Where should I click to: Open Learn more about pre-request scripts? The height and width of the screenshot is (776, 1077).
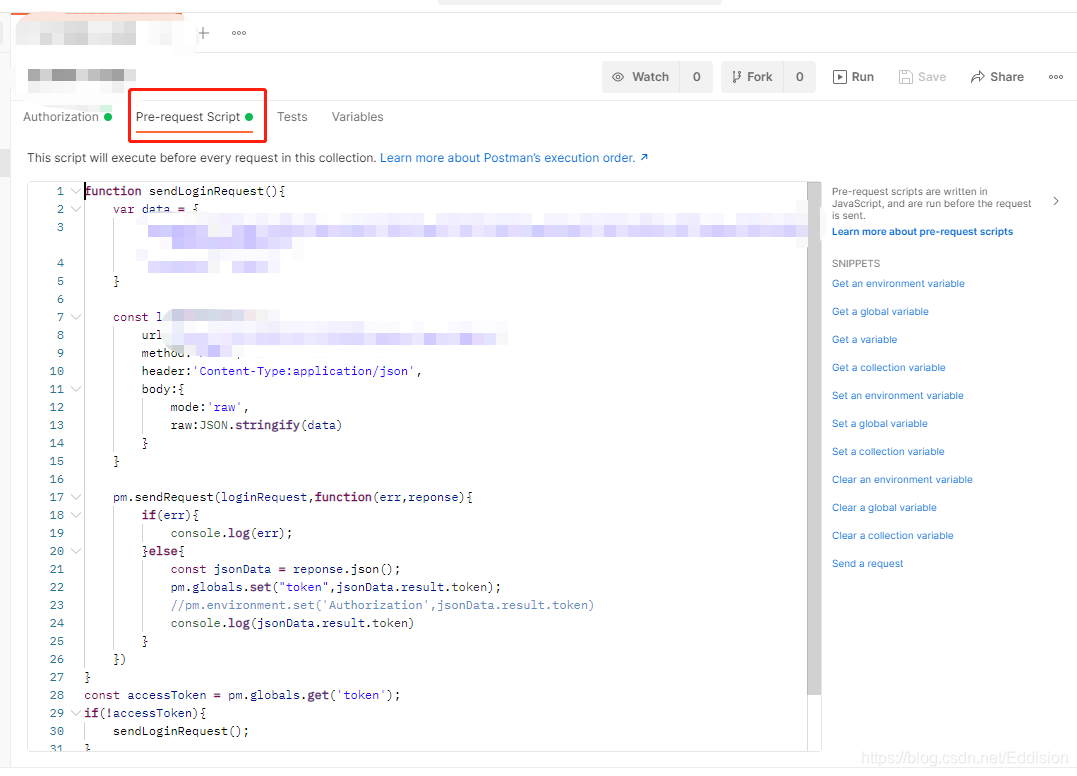tap(922, 231)
